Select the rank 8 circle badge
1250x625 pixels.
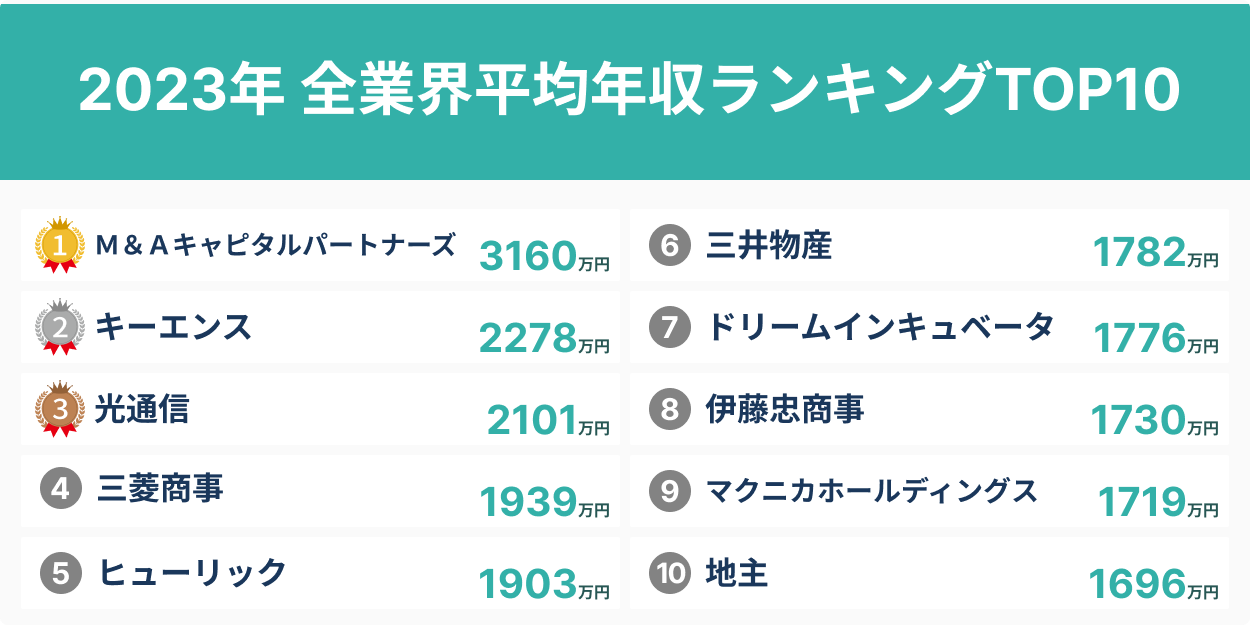tap(670, 409)
